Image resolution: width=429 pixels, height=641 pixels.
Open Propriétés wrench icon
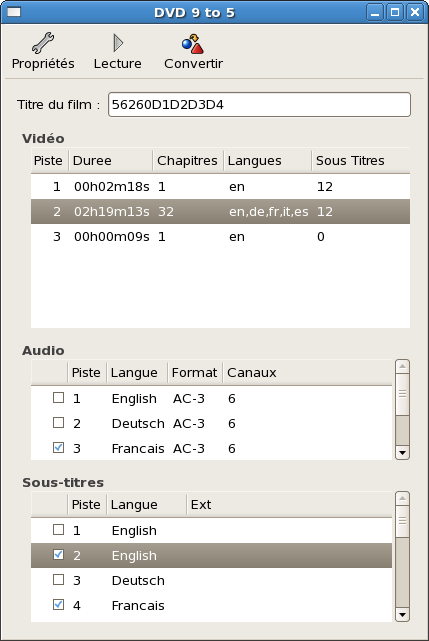[x=43, y=43]
